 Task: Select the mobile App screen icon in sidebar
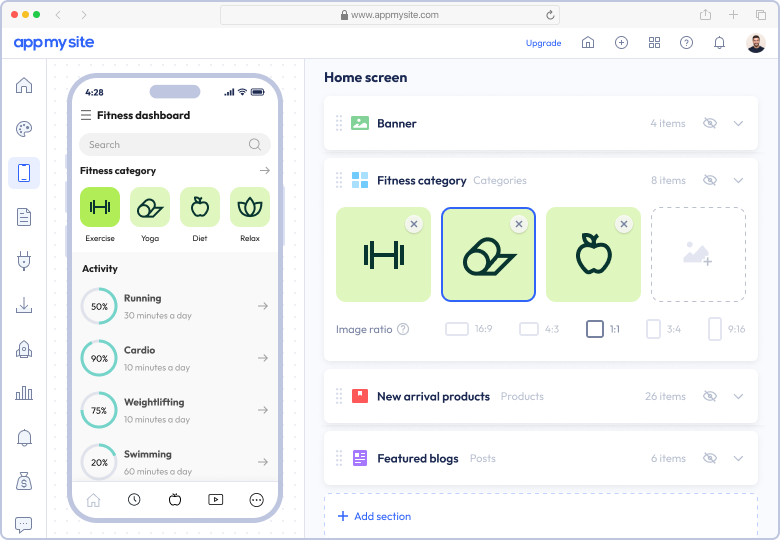coord(24,173)
